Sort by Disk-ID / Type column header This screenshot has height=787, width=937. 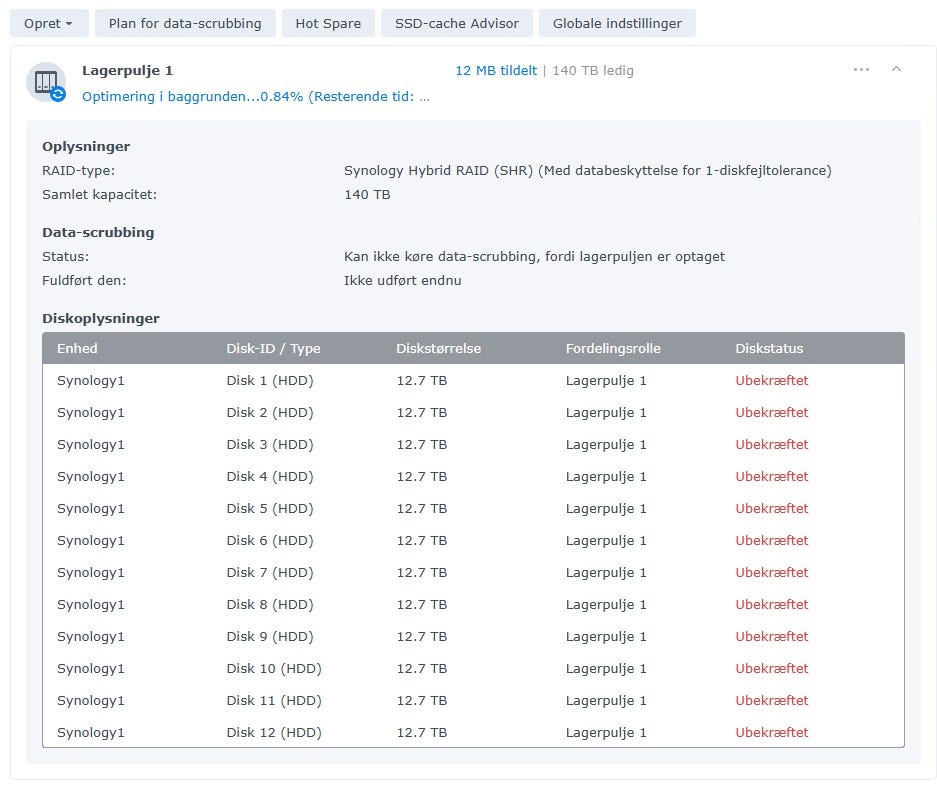(273, 349)
